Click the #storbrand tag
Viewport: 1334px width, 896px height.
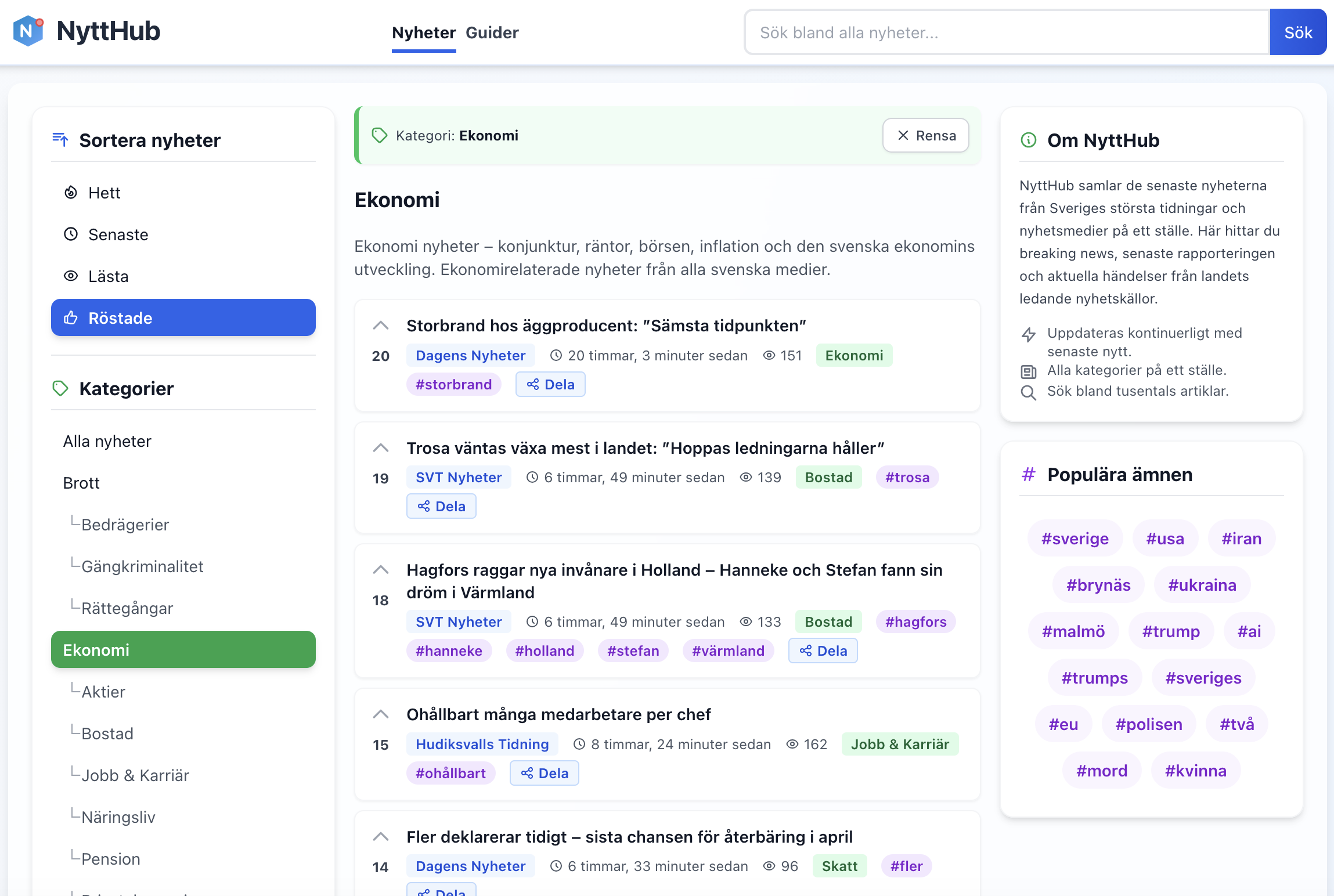[453, 384]
